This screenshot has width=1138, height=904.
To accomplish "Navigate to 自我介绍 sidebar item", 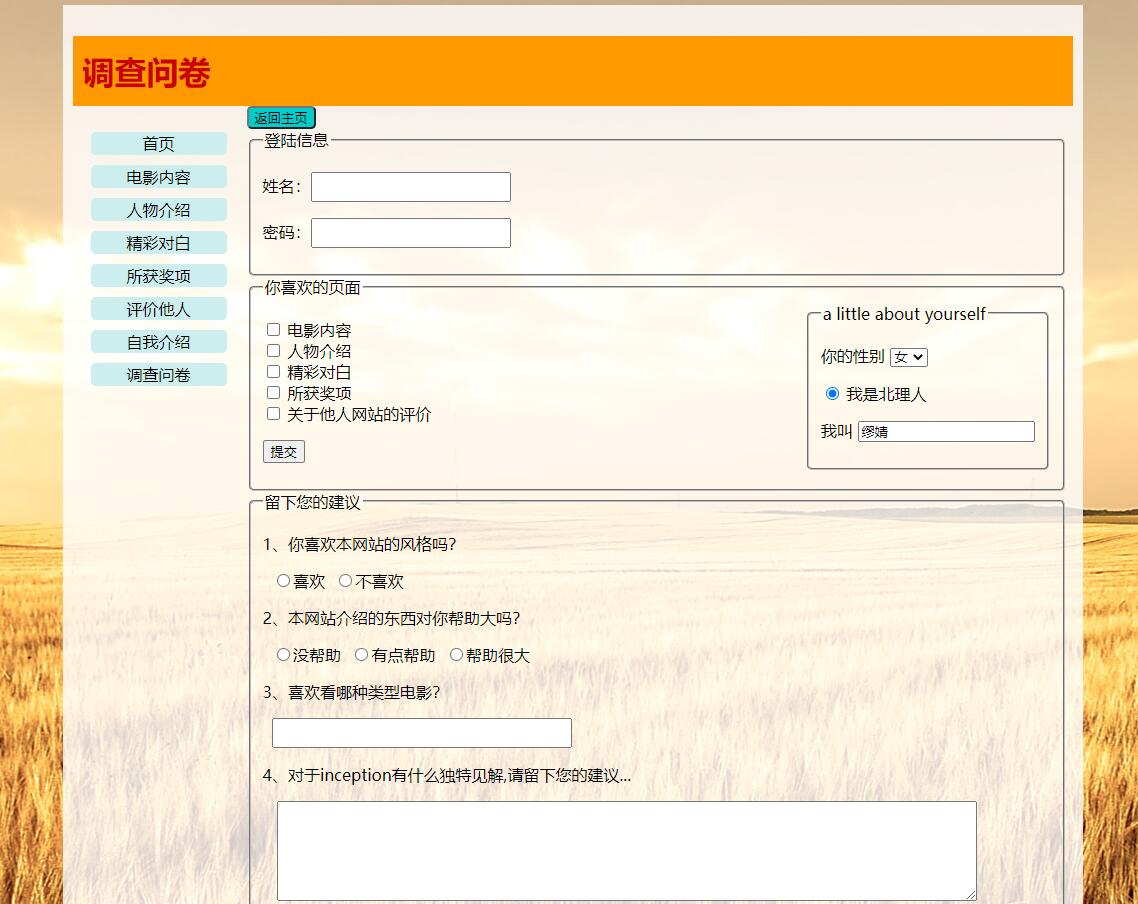I will point(158,342).
